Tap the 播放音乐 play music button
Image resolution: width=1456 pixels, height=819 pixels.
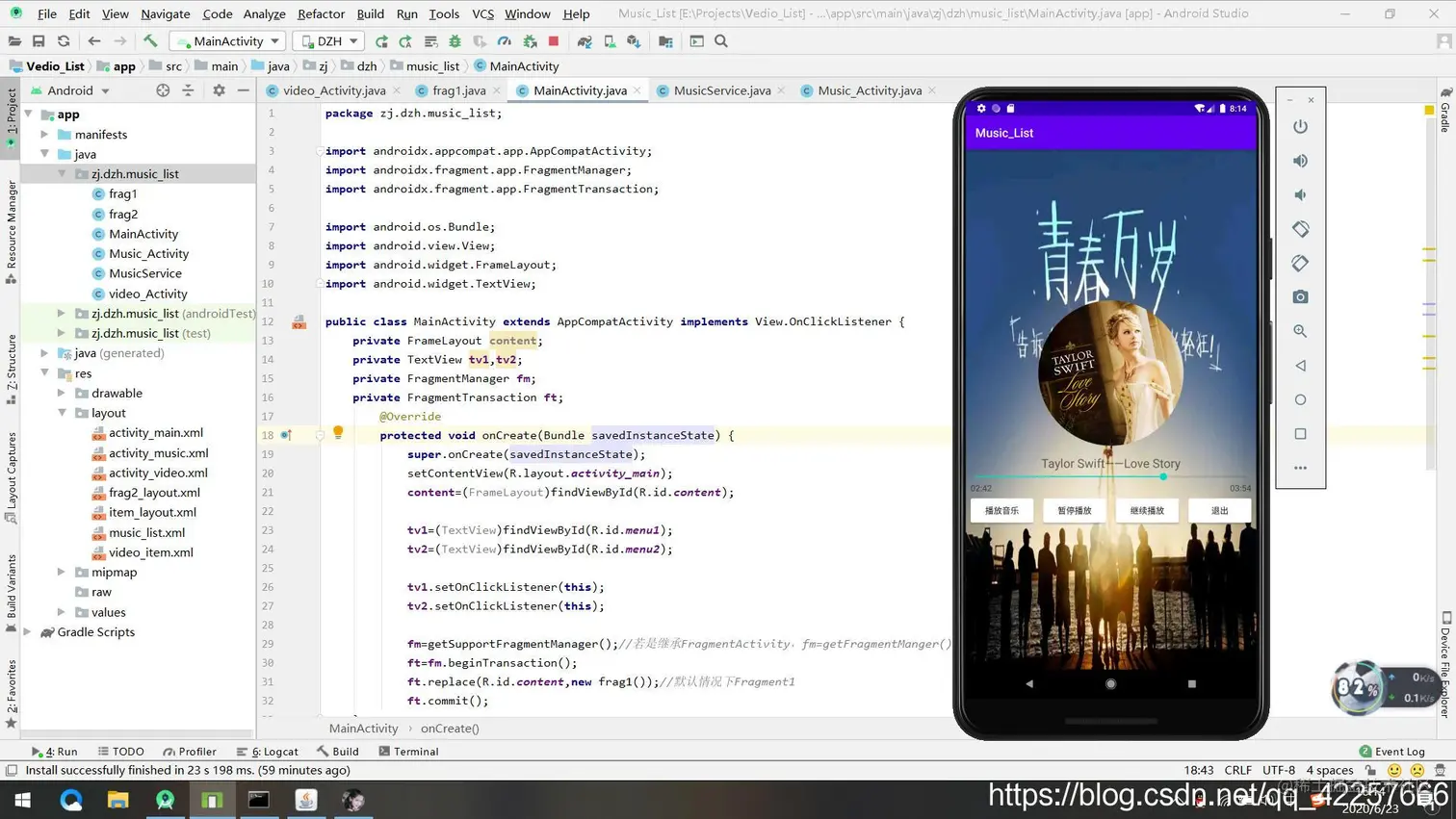click(x=1001, y=511)
